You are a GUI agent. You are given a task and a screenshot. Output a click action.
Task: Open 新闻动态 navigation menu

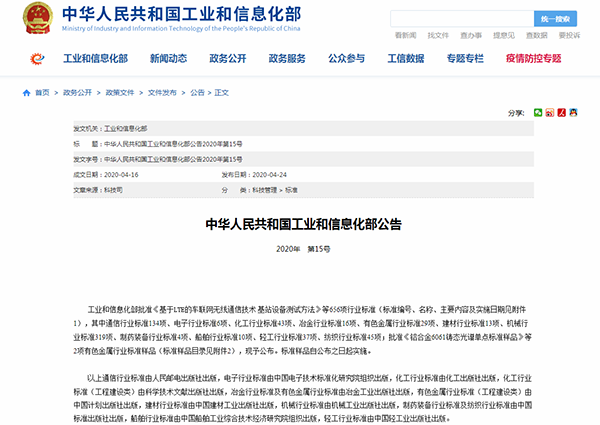point(168,59)
